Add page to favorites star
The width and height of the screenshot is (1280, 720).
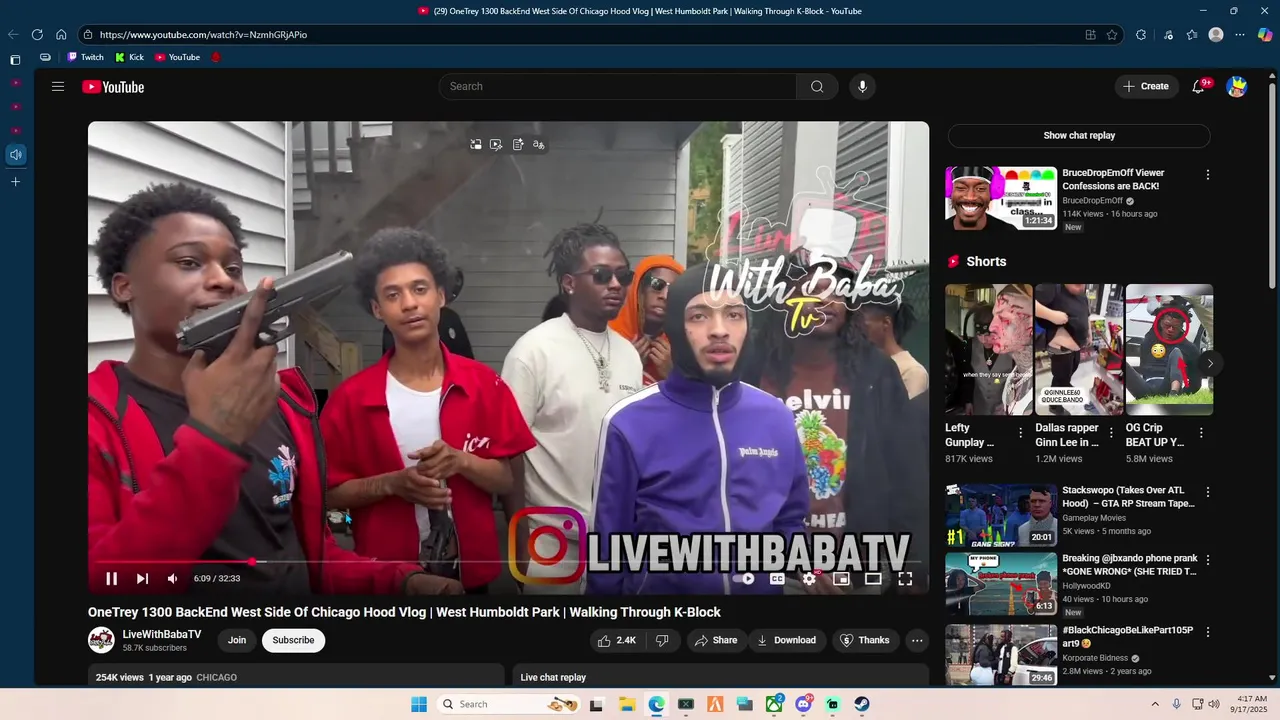(1112, 35)
